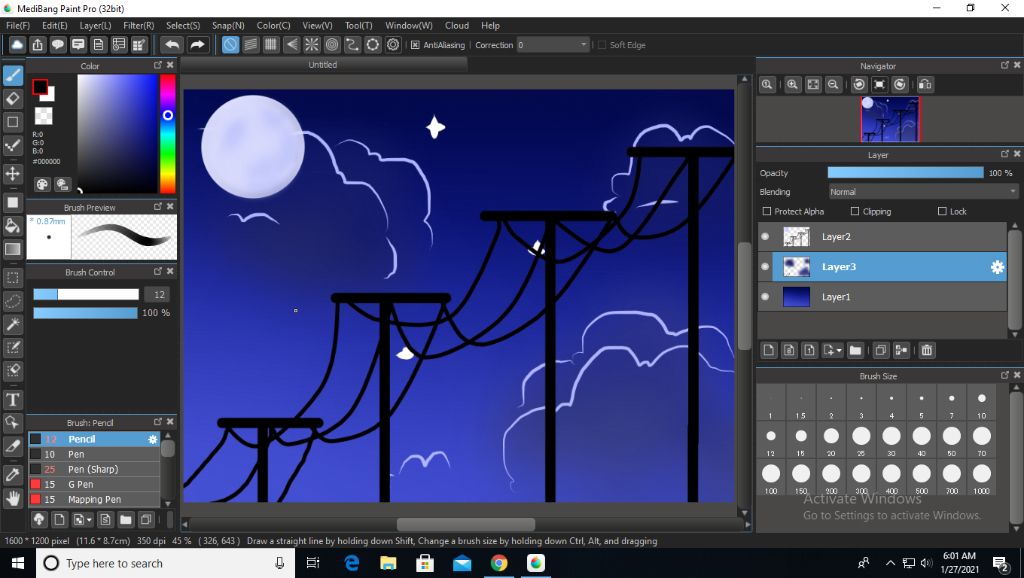Enable the Soft Edge checkbox
The image size is (1024, 578).
(601, 45)
